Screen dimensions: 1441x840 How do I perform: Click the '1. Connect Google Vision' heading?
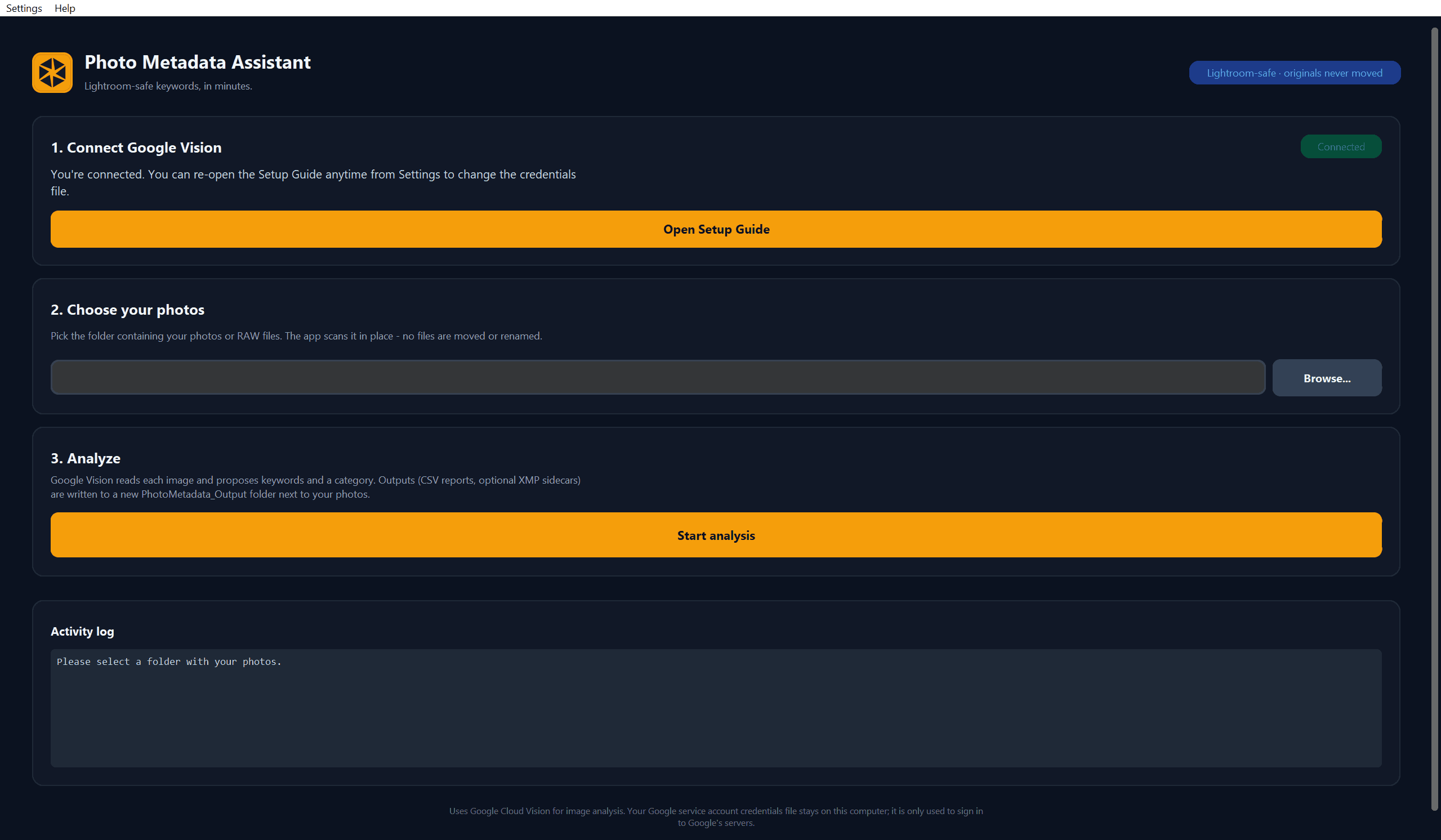tap(136, 148)
